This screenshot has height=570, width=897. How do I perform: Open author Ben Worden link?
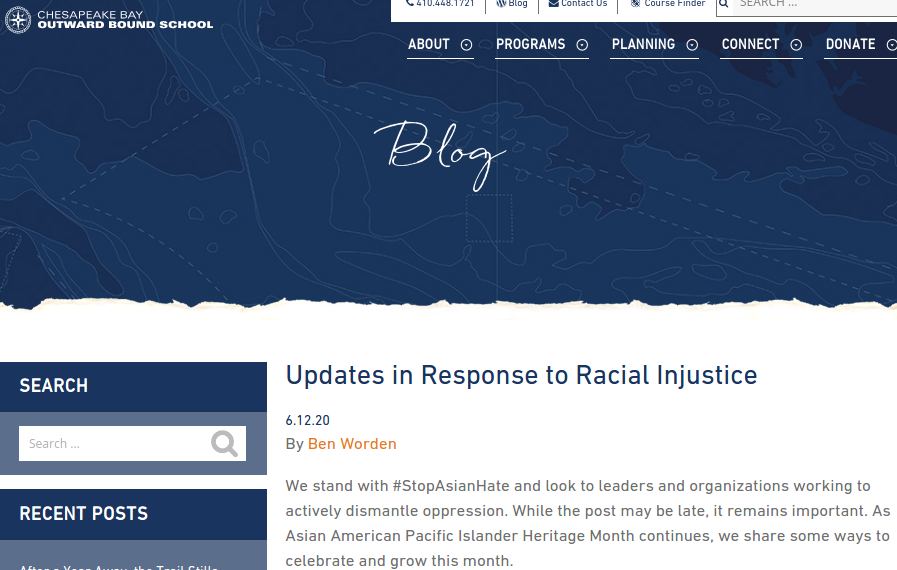pyautogui.click(x=352, y=444)
